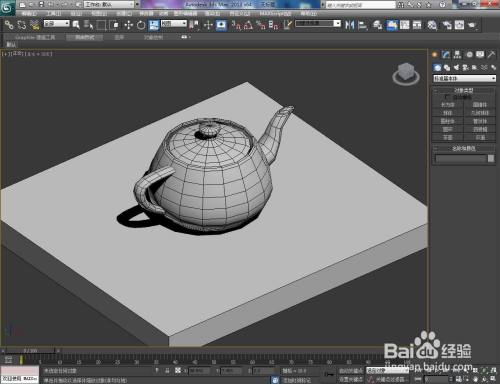The width and height of the screenshot is (500, 384).
Task: Open the 标准基本体 geometry type dropdown
Action: pos(464,78)
